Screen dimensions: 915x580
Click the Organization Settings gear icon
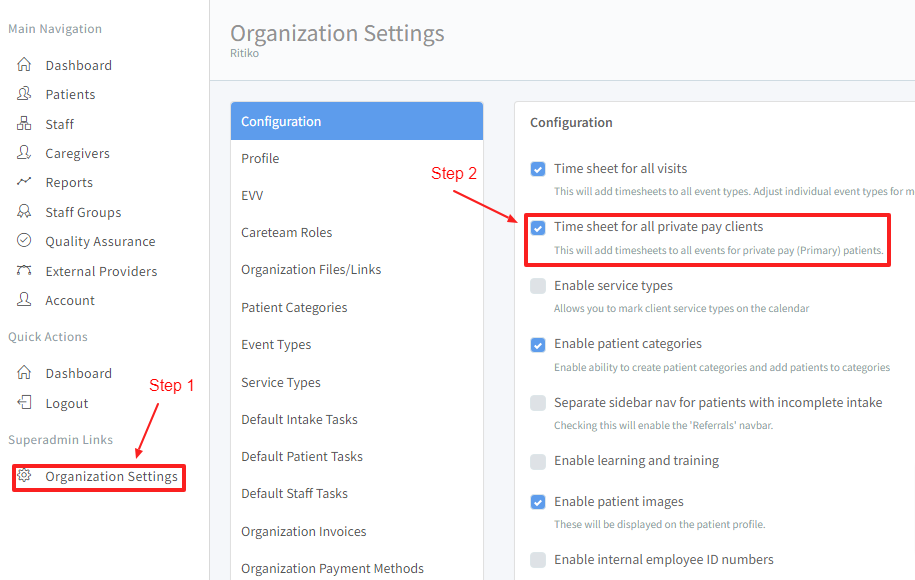click(x=24, y=476)
